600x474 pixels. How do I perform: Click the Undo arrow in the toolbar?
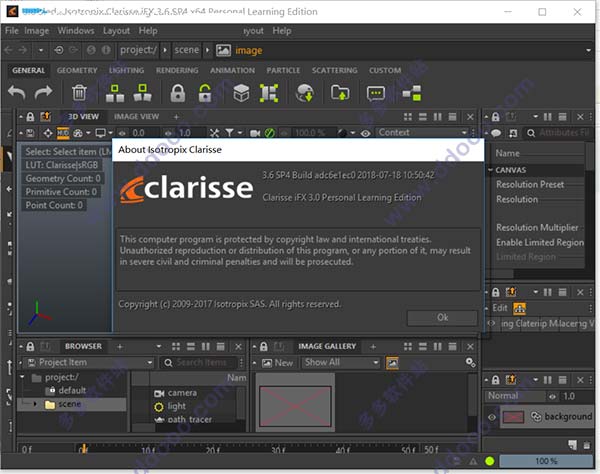pos(17,93)
